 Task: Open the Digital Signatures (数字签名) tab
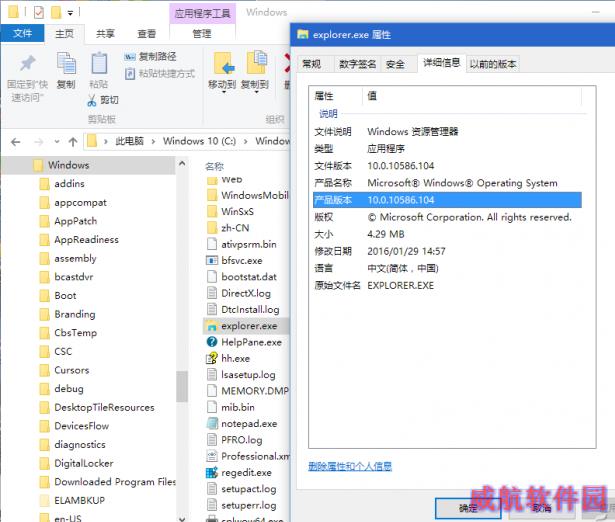click(x=357, y=64)
